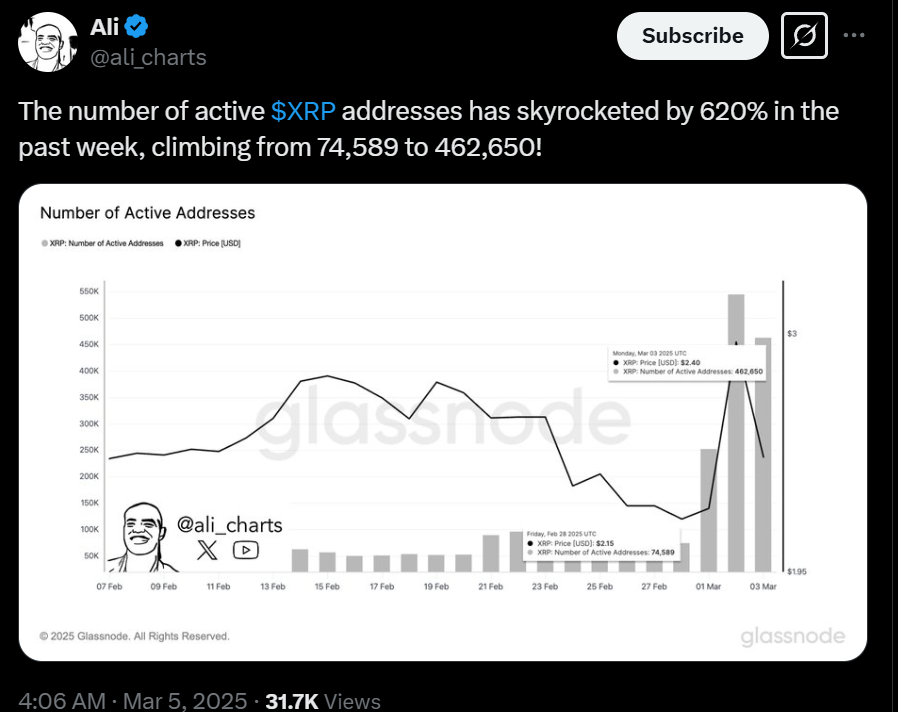Click the X logo in chart watermark

[207, 550]
